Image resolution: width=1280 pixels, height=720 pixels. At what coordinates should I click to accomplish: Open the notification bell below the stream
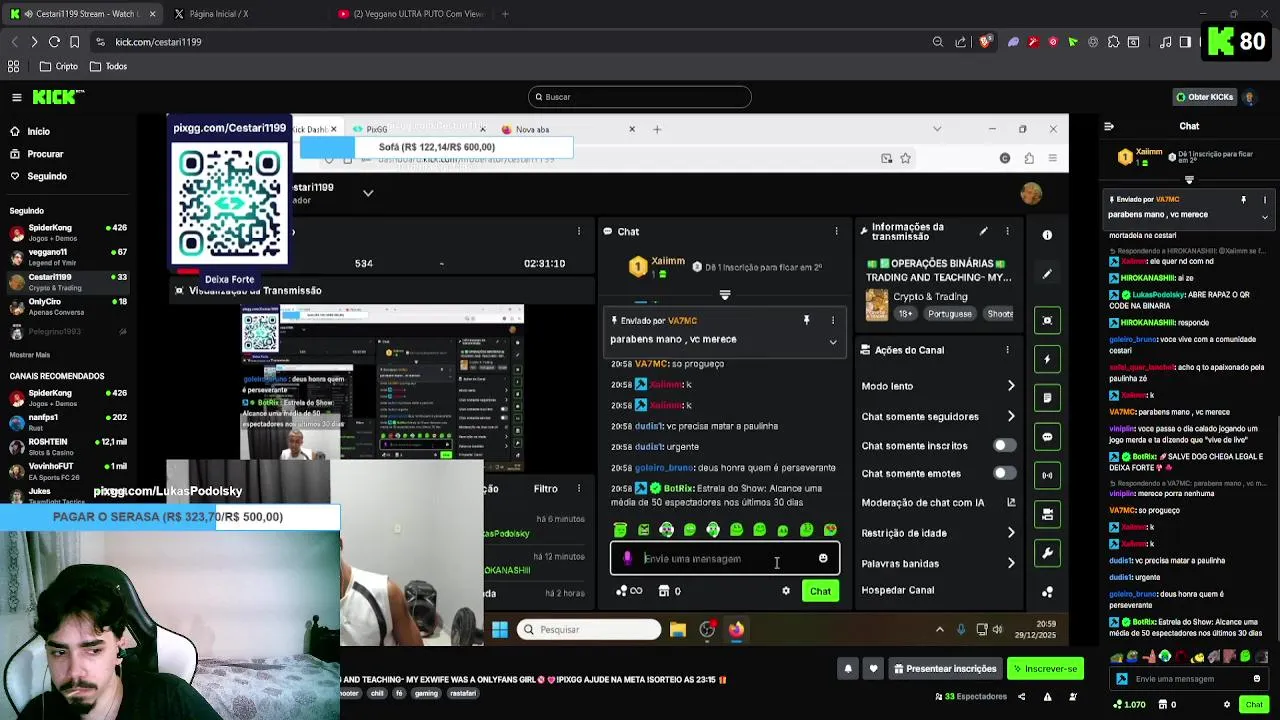tap(848, 669)
